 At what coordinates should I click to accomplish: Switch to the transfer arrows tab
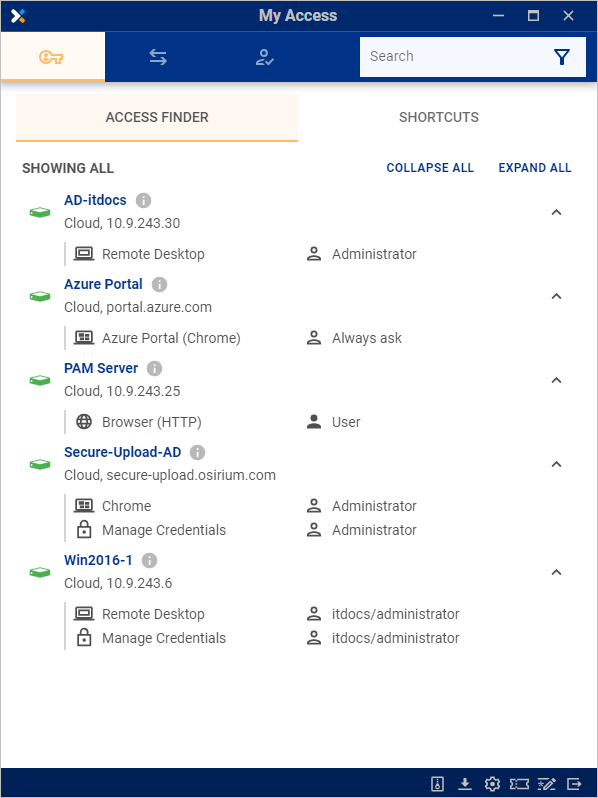[x=158, y=56]
